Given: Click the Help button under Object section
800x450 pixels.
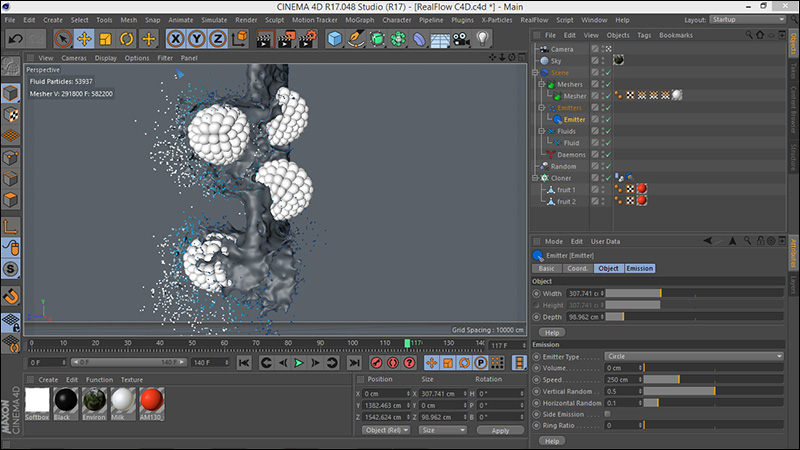Looking at the screenshot, I should 552,333.
